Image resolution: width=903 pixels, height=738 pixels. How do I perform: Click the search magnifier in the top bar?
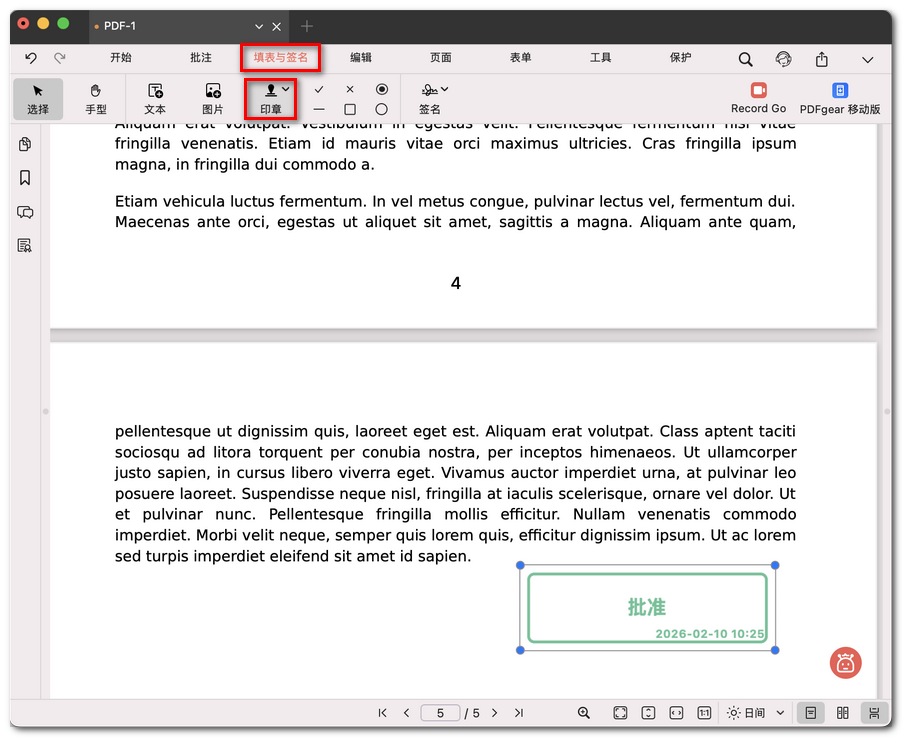click(745, 58)
